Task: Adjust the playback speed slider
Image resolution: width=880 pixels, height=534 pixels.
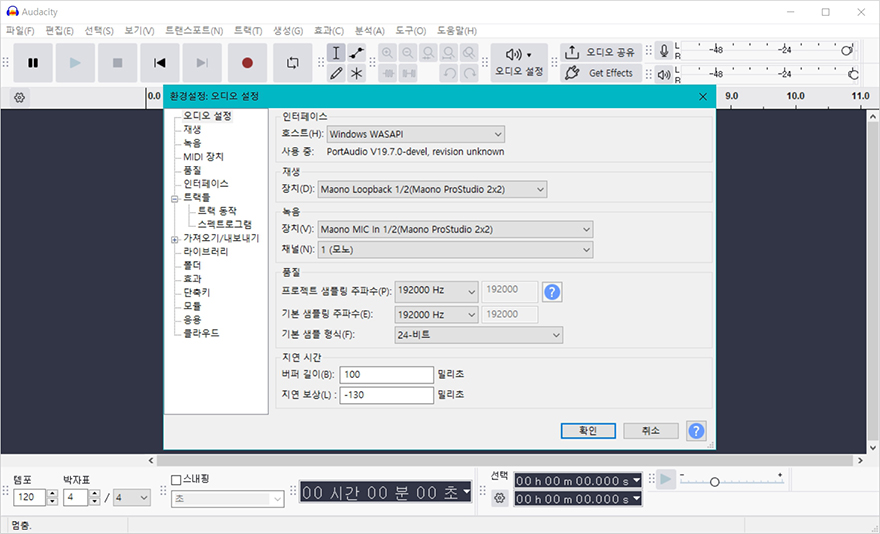Action: [x=714, y=482]
